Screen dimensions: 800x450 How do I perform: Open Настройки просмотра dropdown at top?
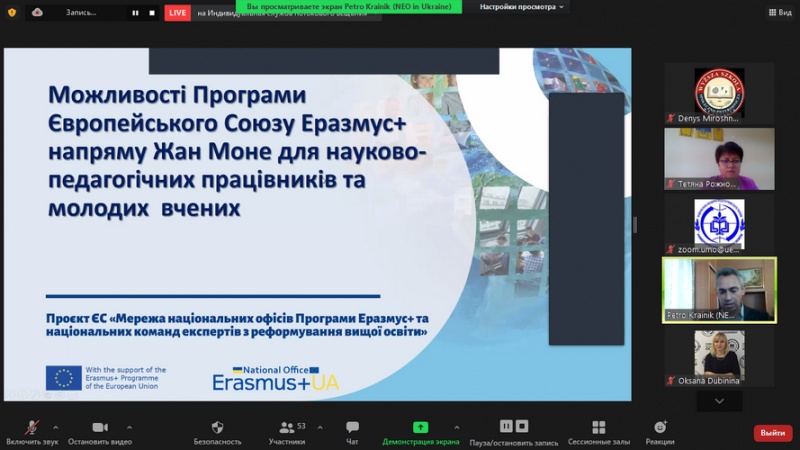point(523,6)
